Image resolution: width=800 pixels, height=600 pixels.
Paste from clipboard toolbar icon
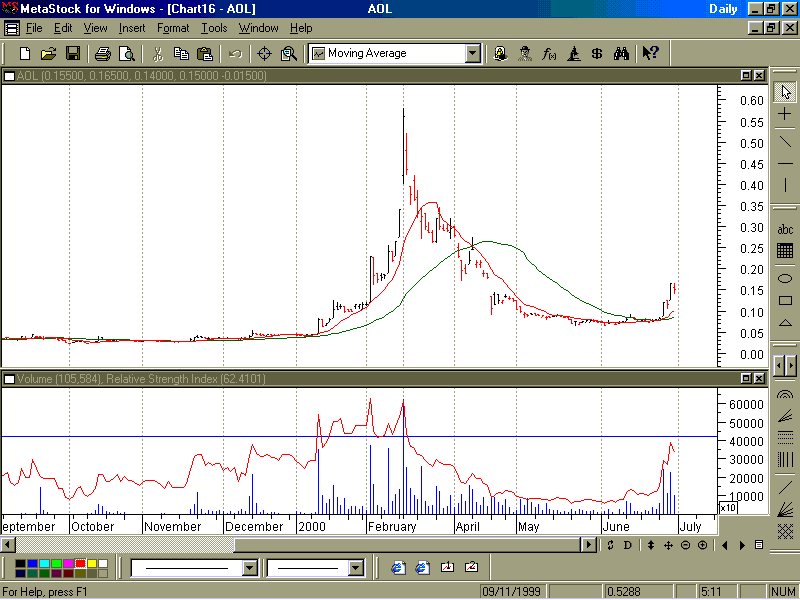coord(205,54)
